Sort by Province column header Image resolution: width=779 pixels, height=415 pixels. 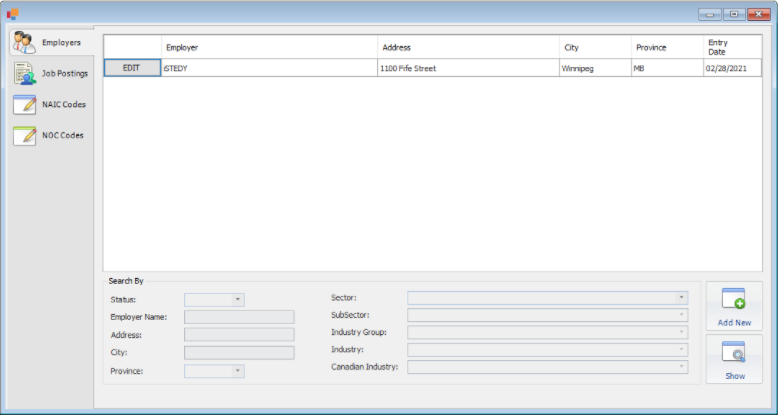667,47
